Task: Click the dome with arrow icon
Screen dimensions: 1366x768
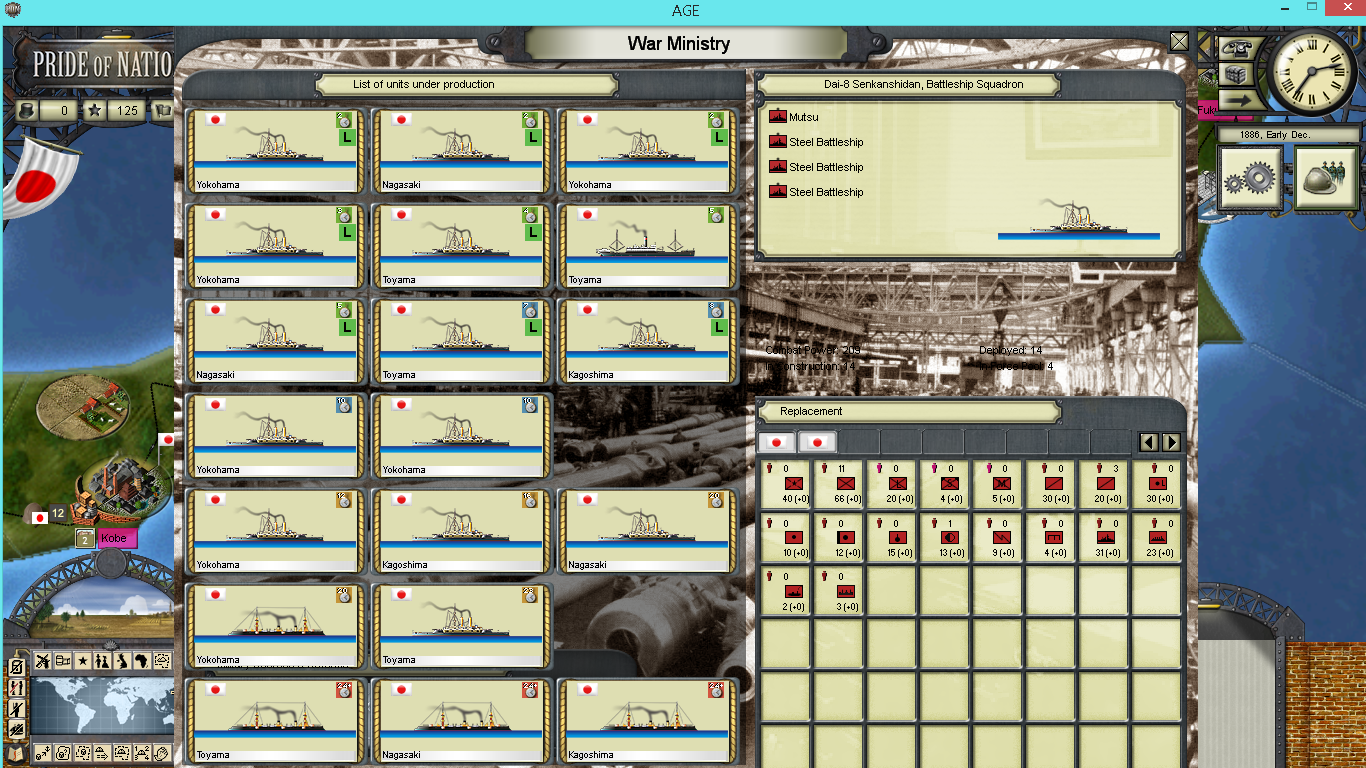Action: pyautogui.click(x=102, y=755)
